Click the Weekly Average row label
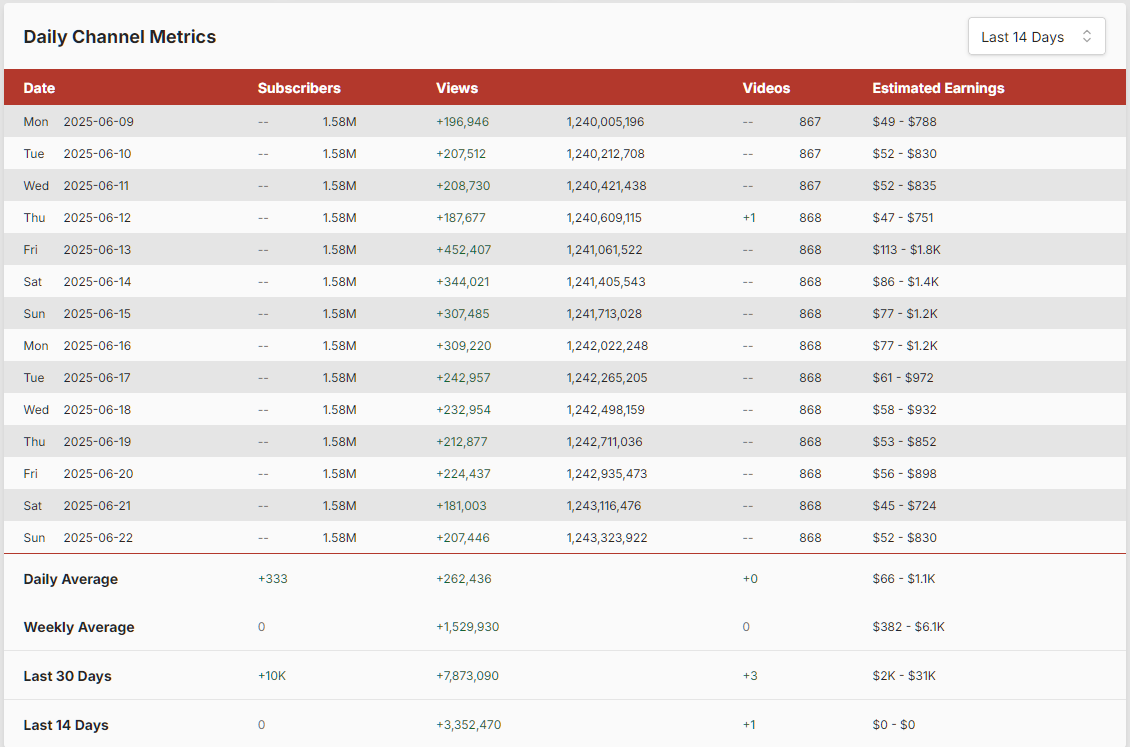This screenshot has width=1130, height=747. point(79,627)
